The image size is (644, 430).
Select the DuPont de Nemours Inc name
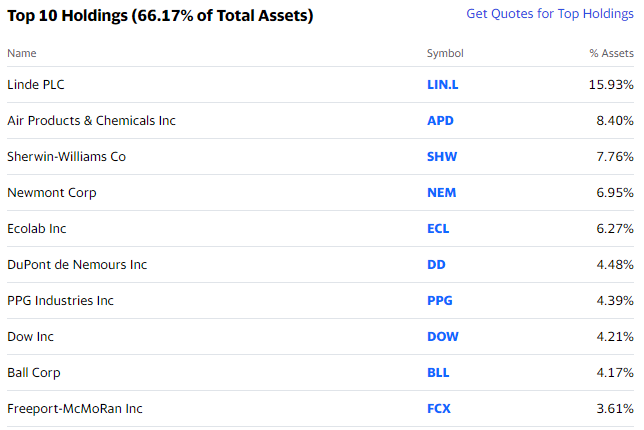tap(77, 264)
